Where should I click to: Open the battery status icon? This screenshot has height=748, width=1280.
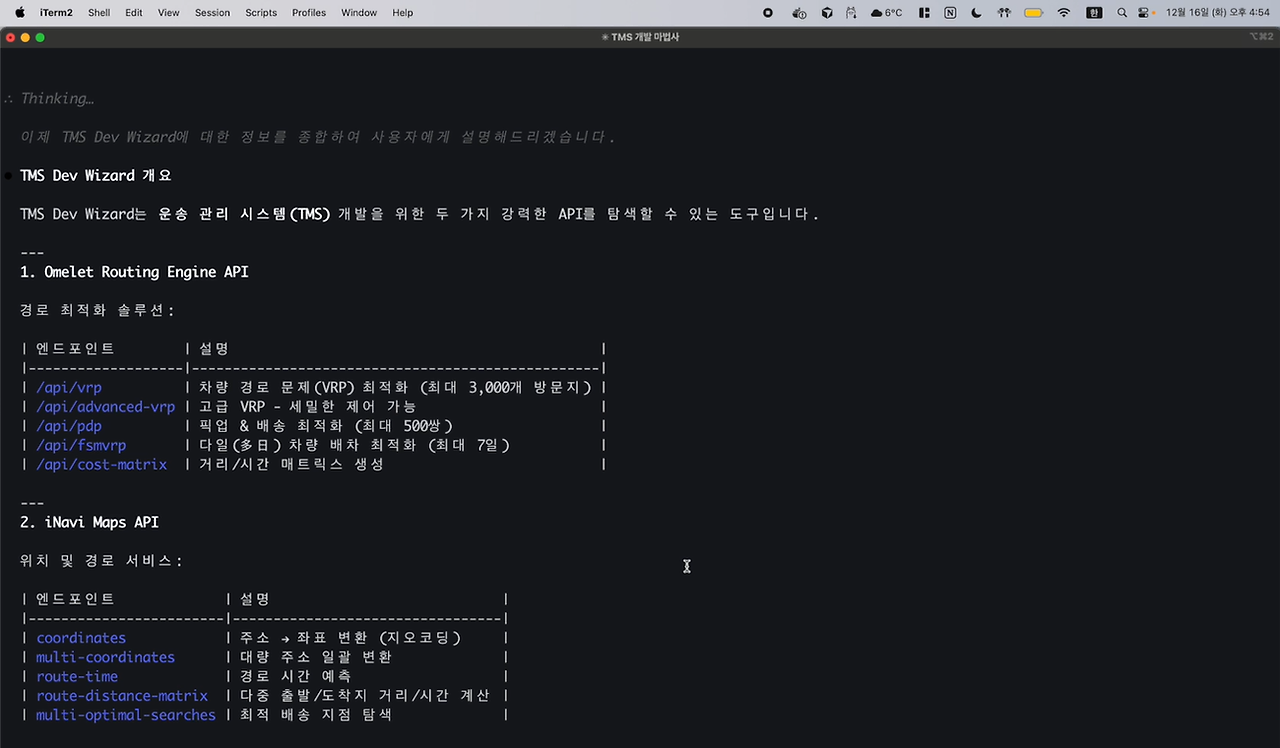(x=1034, y=13)
